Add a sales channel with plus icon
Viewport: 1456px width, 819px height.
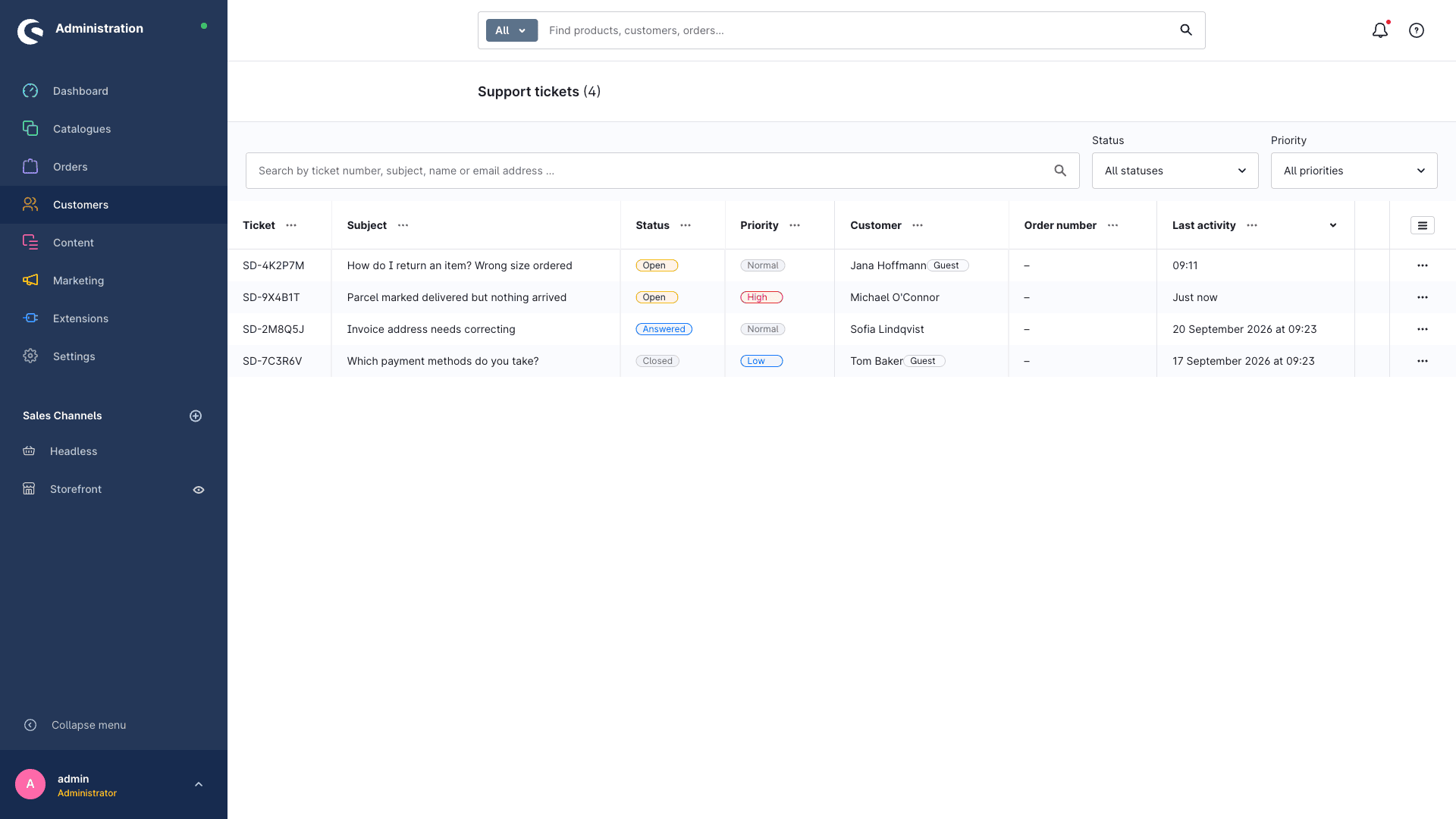(x=196, y=416)
